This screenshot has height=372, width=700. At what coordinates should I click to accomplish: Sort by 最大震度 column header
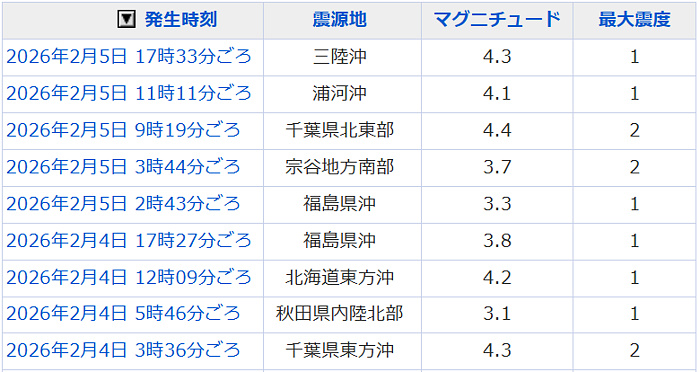tap(634, 20)
